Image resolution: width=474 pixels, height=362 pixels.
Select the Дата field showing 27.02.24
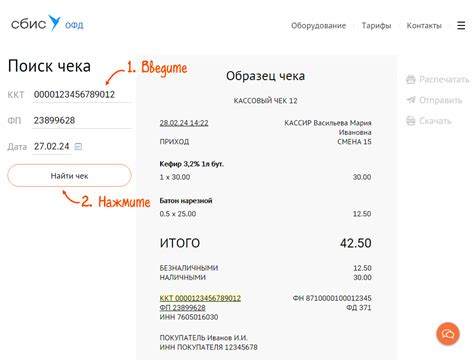click(x=52, y=147)
